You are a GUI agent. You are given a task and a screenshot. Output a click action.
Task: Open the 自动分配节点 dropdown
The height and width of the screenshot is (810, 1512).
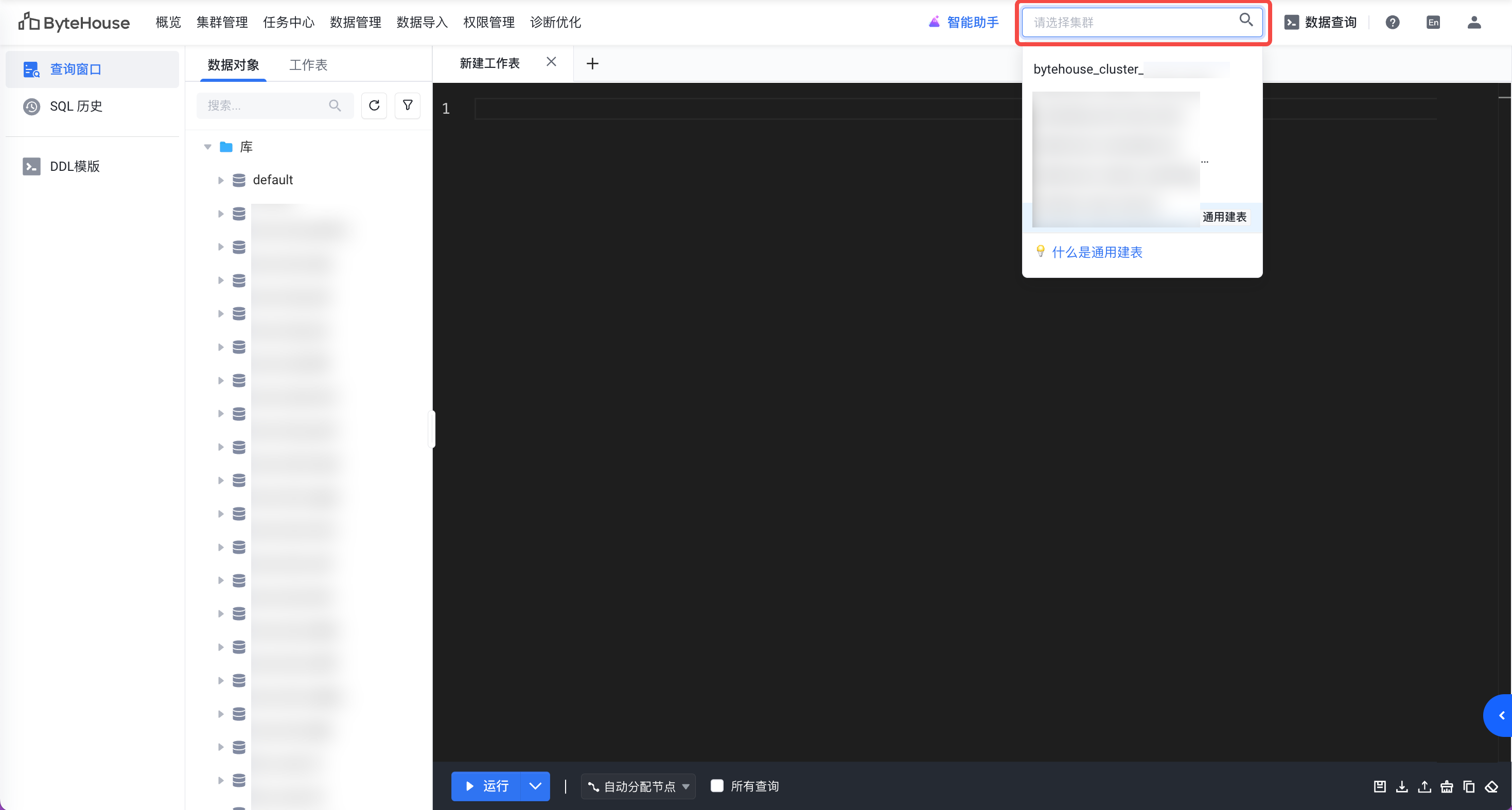[638, 786]
